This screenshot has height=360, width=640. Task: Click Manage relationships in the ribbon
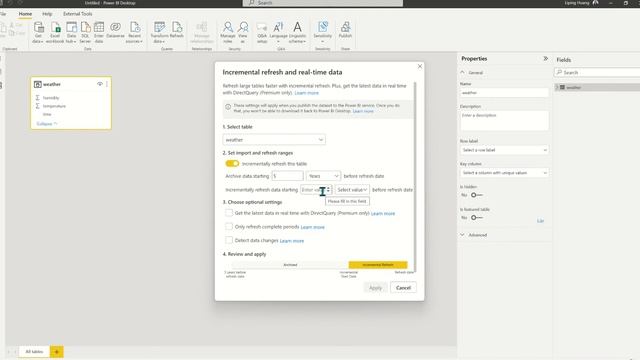(x=202, y=32)
